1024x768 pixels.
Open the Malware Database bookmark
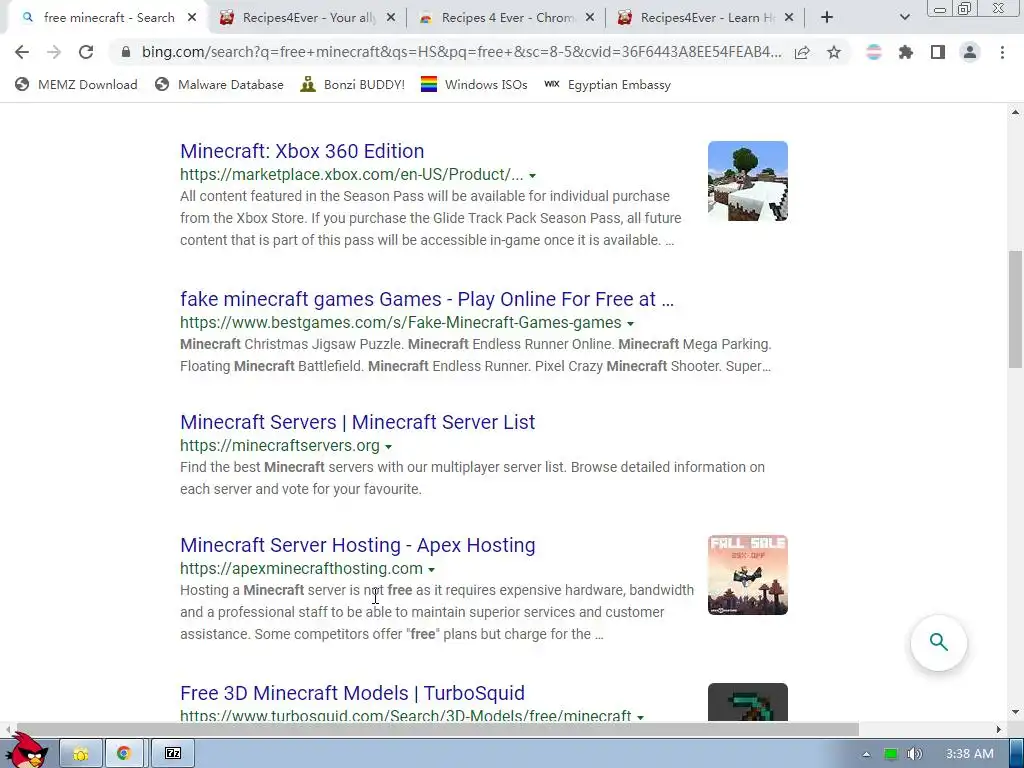click(219, 84)
